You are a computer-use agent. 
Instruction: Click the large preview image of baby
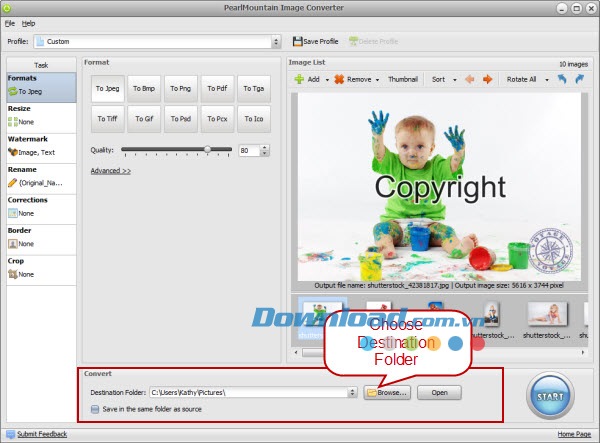(x=439, y=187)
